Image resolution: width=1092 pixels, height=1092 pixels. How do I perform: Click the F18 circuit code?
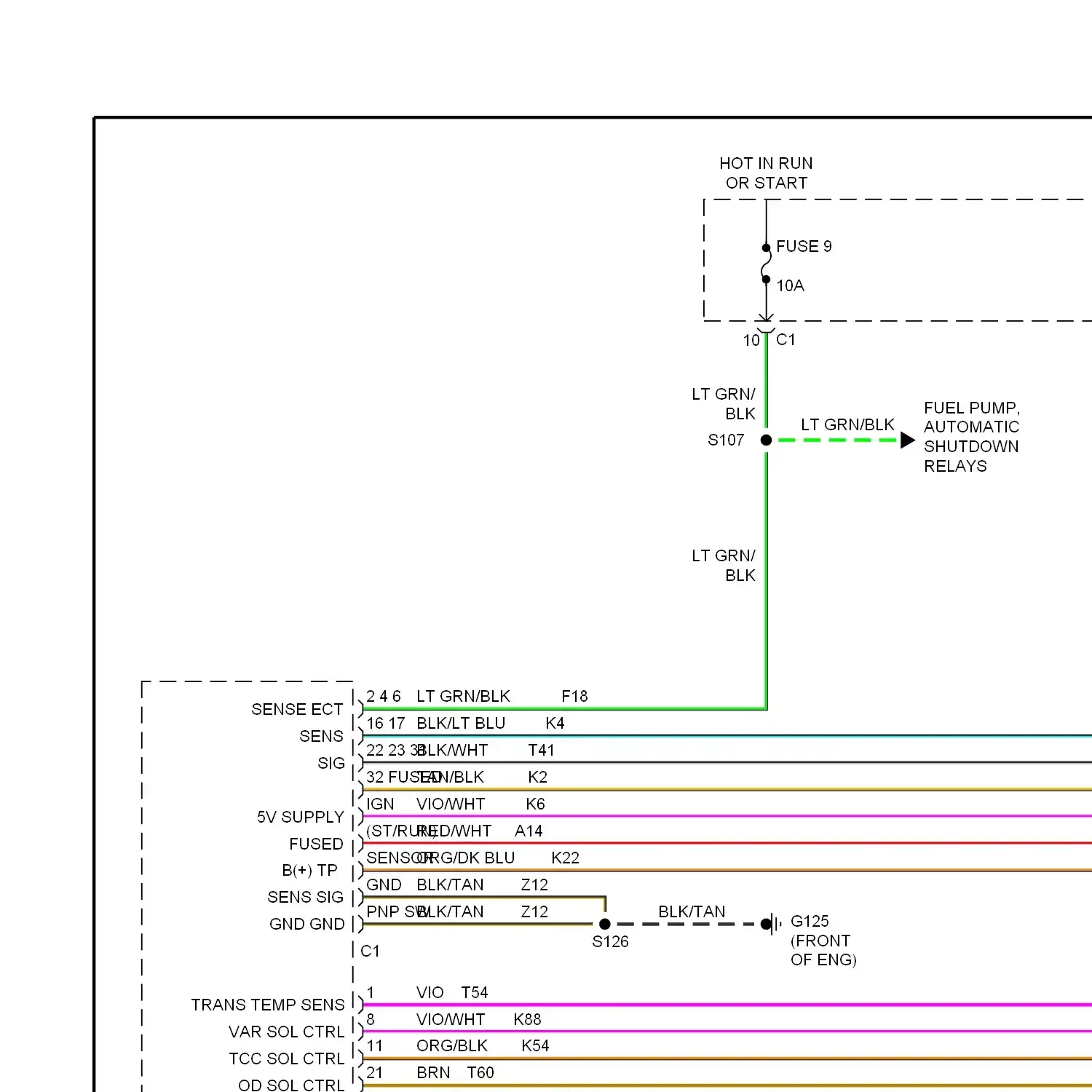tap(574, 696)
